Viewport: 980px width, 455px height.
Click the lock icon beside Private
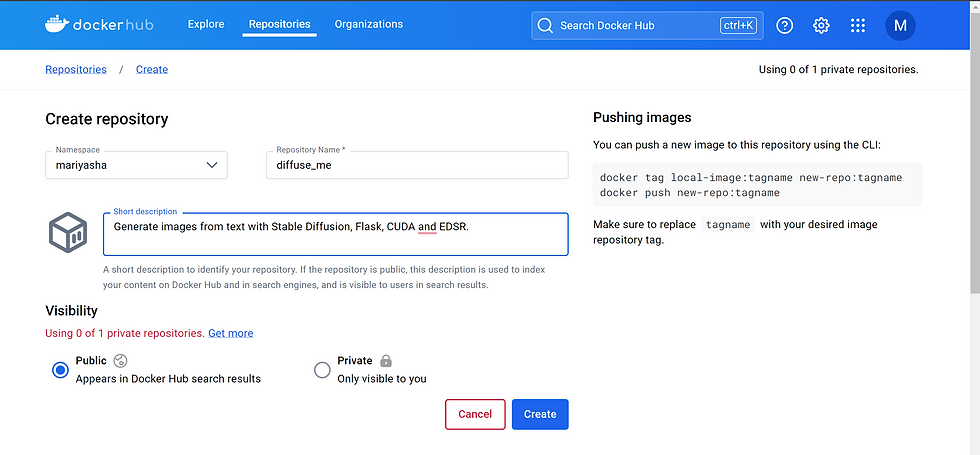[386, 361]
